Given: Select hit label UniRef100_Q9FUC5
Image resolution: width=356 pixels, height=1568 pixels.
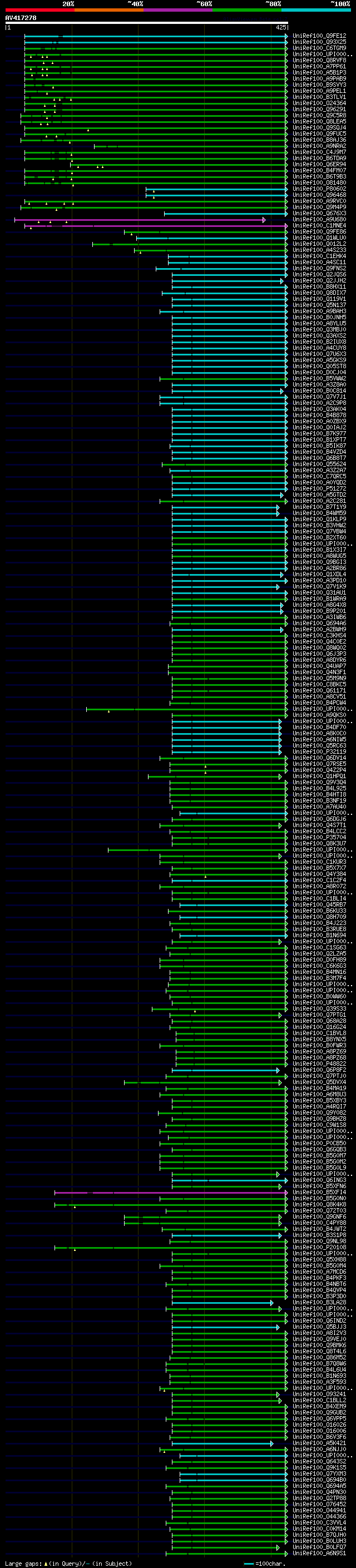Looking at the screenshot, I should tap(319, 134).
